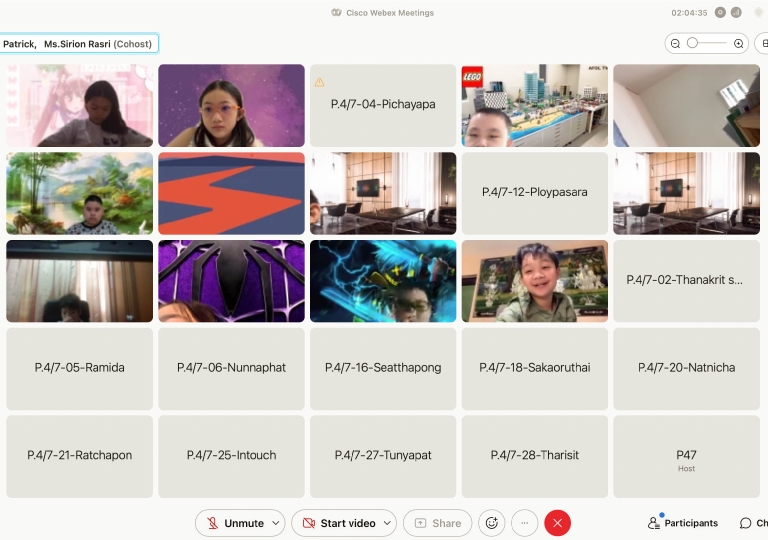This screenshot has height=540, width=768.
Task: Click the ceiling view video tile
Action: pos(686,105)
